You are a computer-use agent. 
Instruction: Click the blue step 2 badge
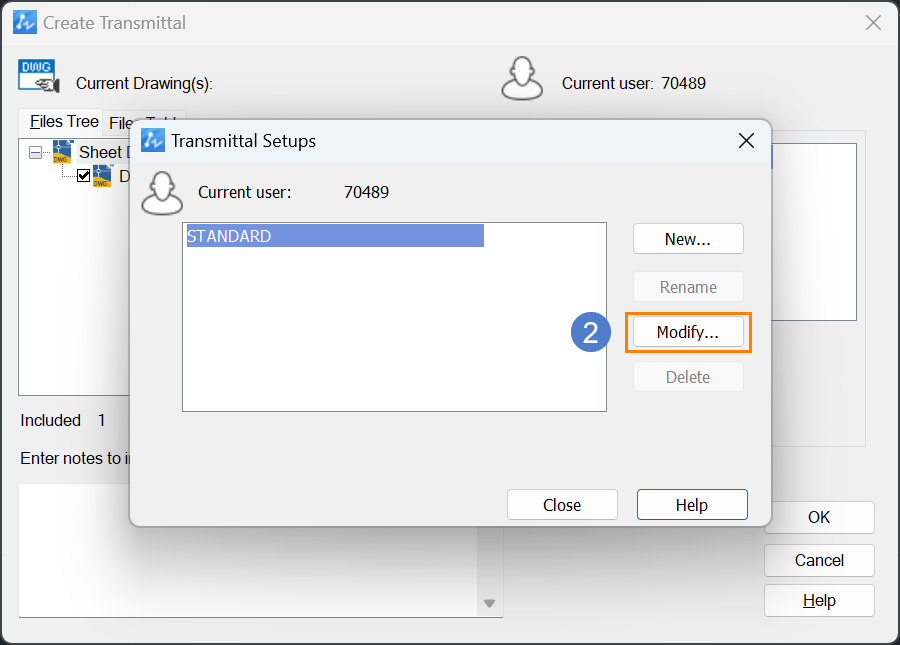(591, 332)
